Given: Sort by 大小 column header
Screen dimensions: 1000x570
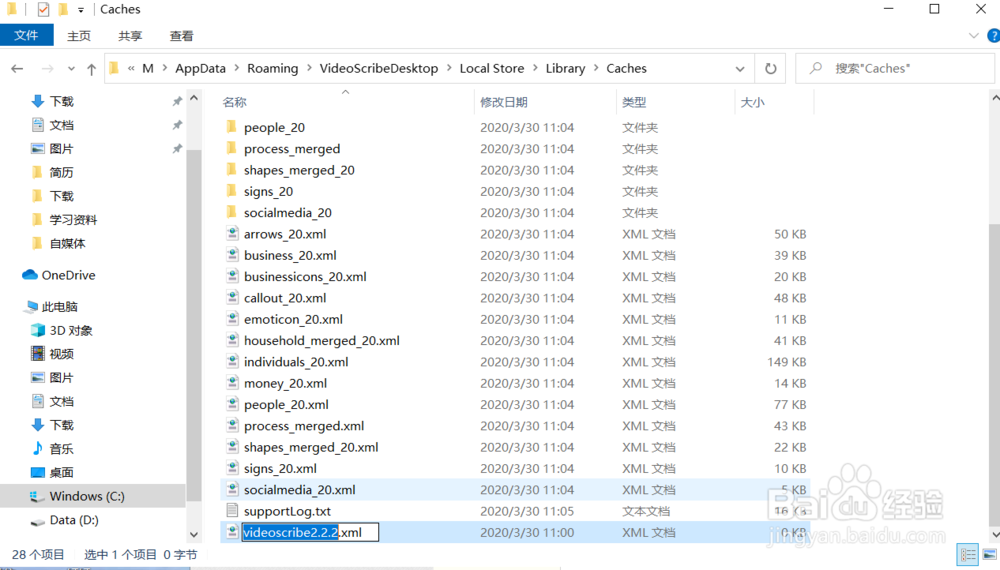Looking at the screenshot, I should click(753, 102).
